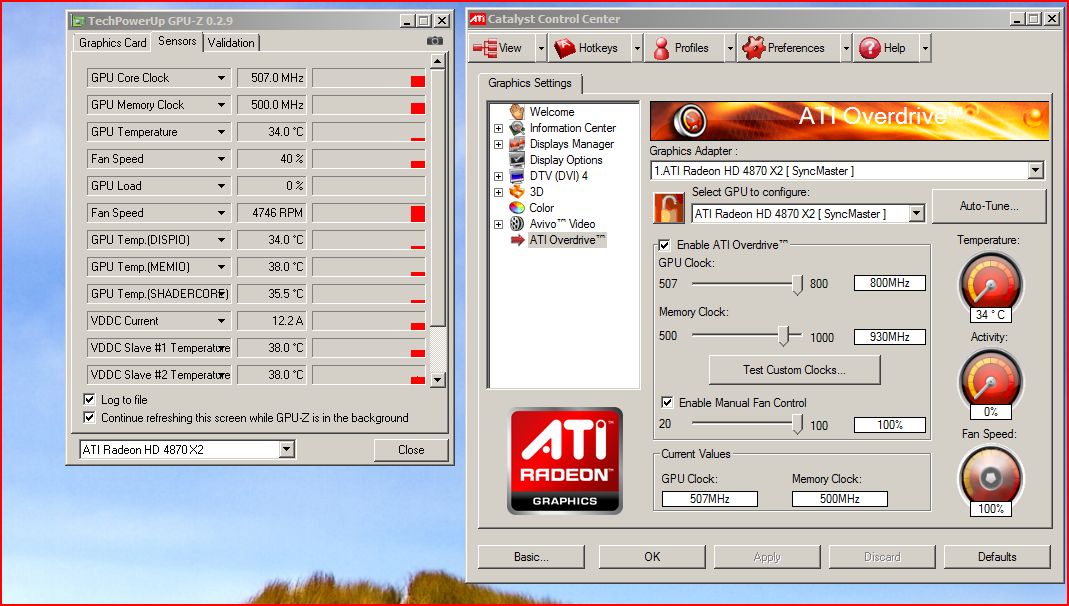Click the Fan Speed gauge dial
Screen dimensions: 1069x606
click(990, 477)
